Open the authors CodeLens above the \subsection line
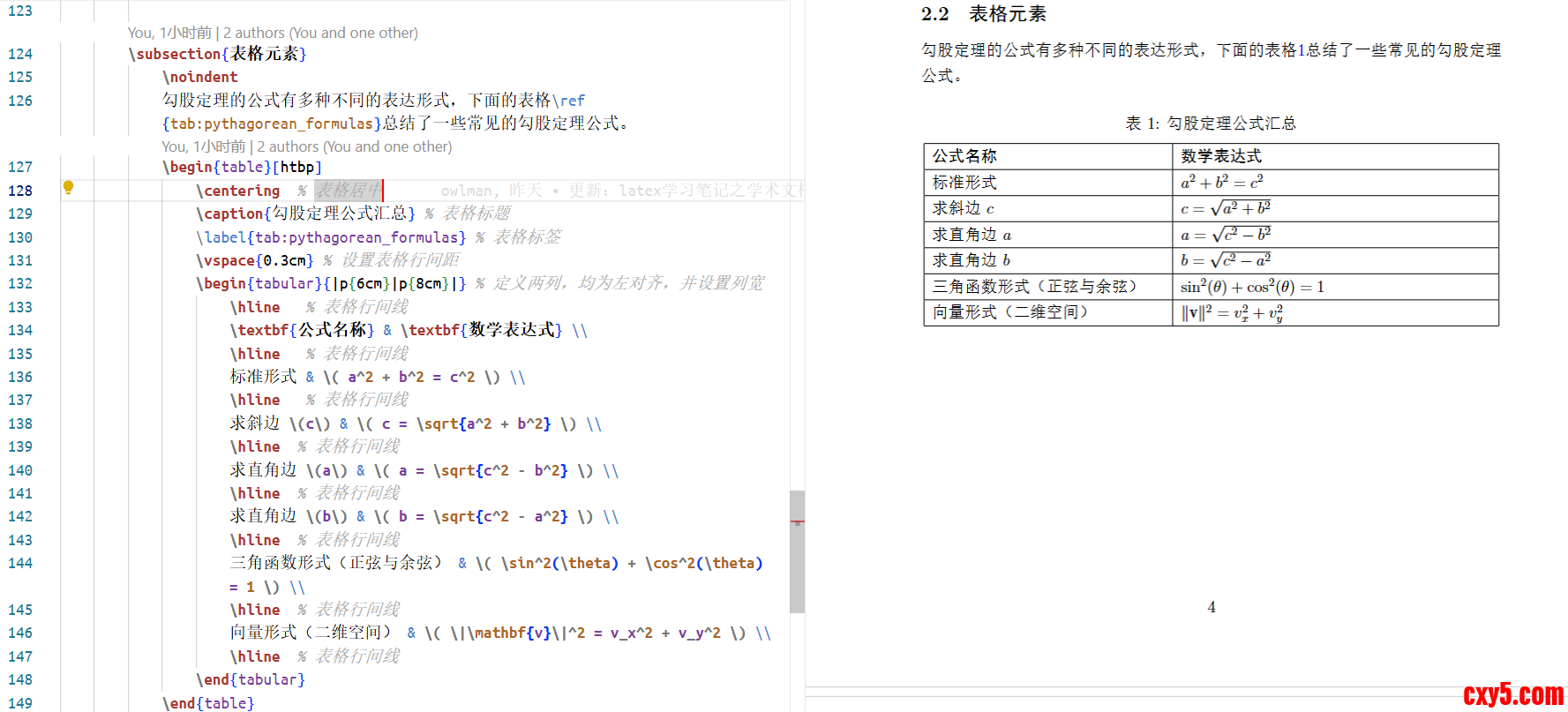The height and width of the screenshot is (712, 1568). (273, 33)
